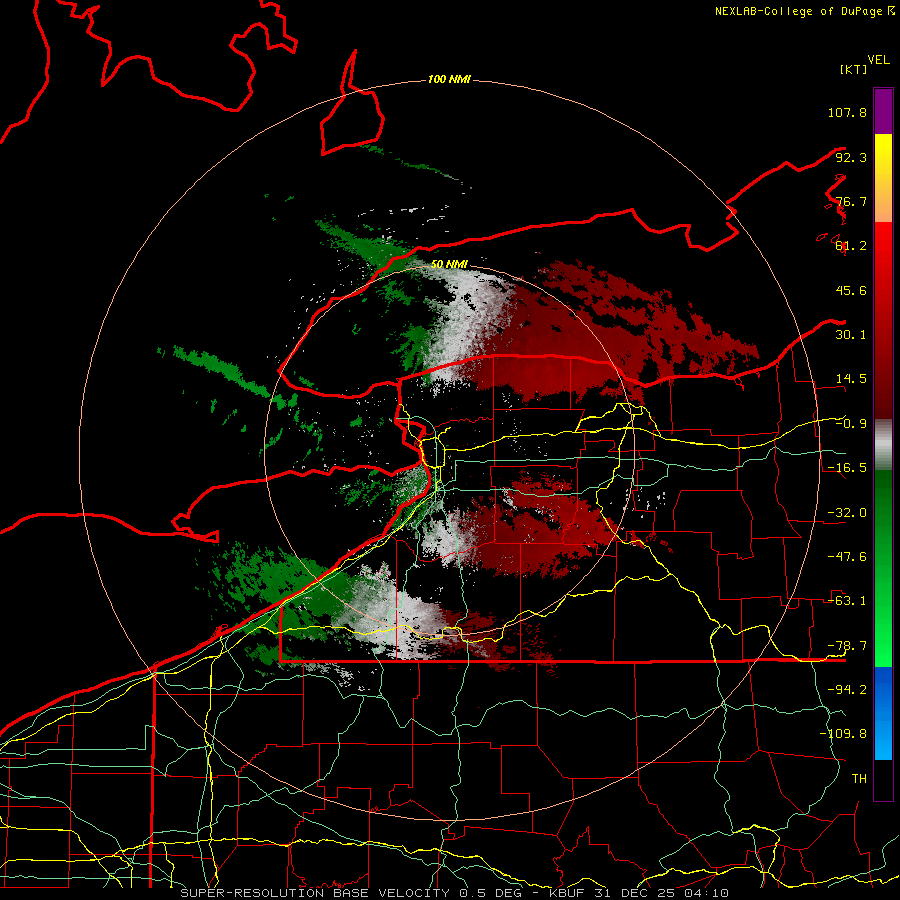
Task: Click the 92.3 legend value
Action: click(851, 157)
